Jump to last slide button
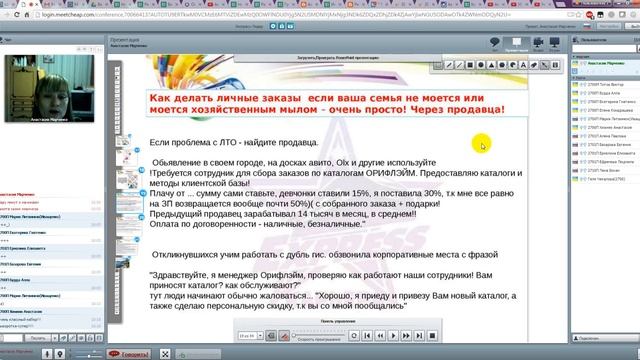640x360 pixels. point(419,336)
